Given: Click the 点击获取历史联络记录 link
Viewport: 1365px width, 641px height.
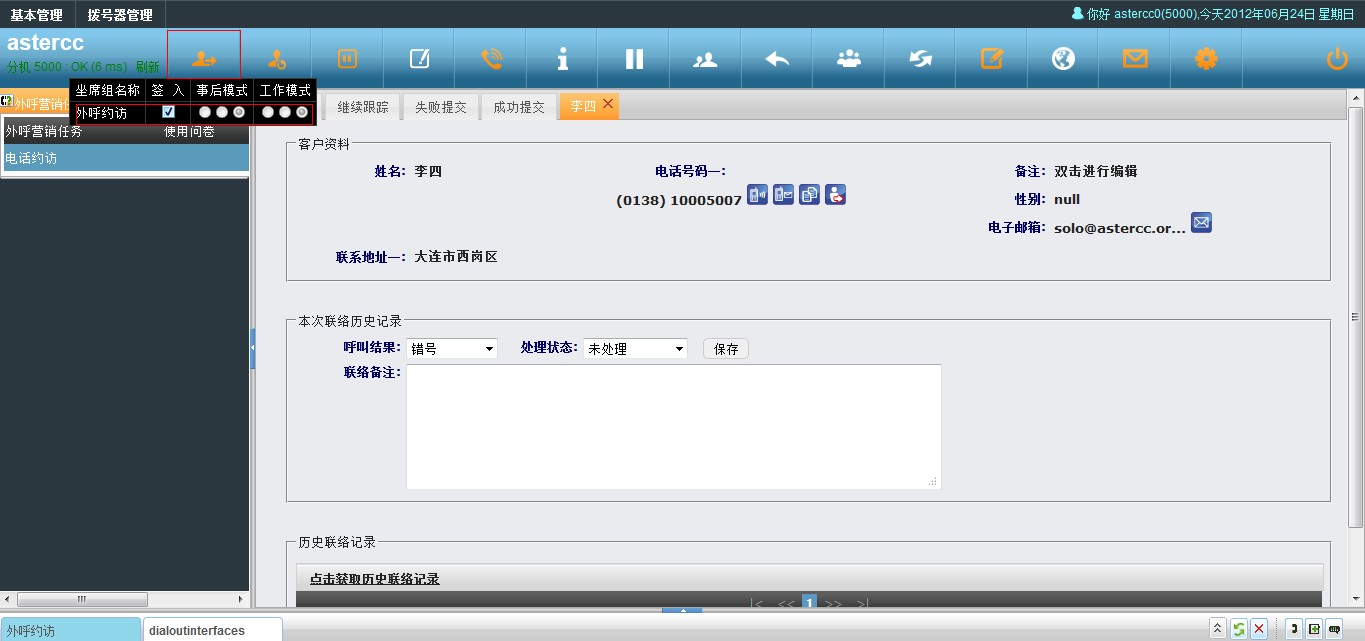Looking at the screenshot, I should 374,579.
